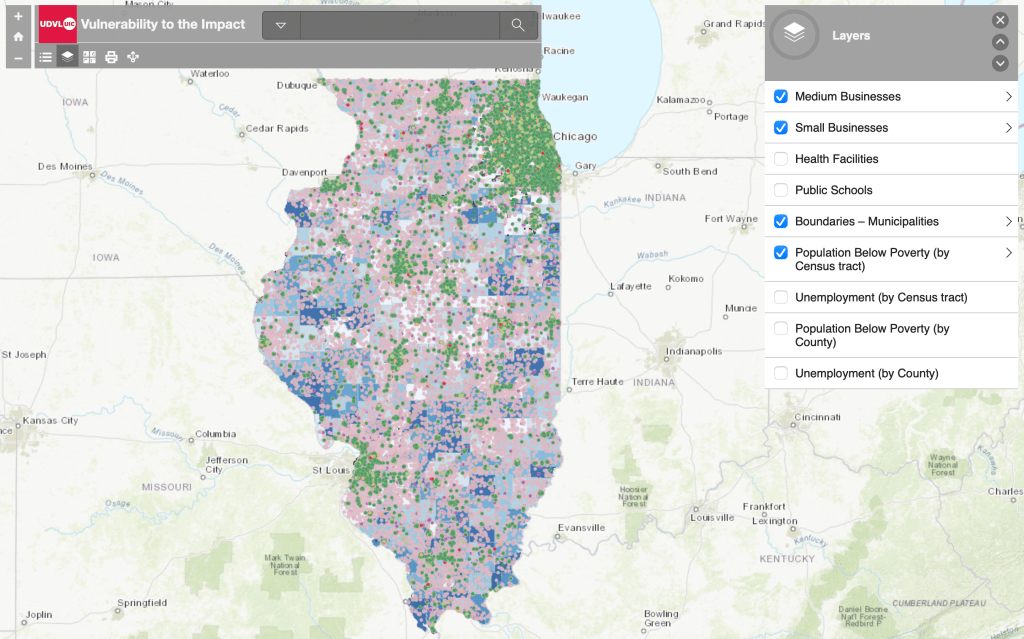Uncheck the Medium Businesses layer
Screen dimensions: 1024x639
[781, 97]
